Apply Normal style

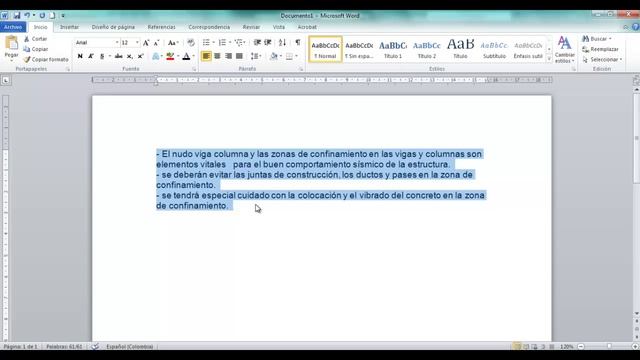click(x=325, y=49)
